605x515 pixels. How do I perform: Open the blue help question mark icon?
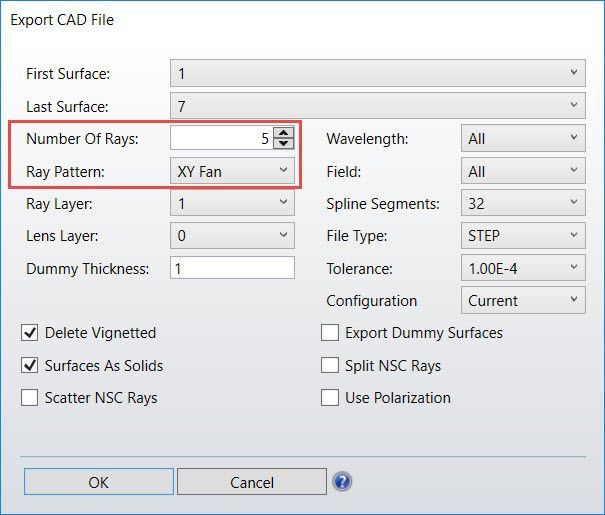coord(342,481)
